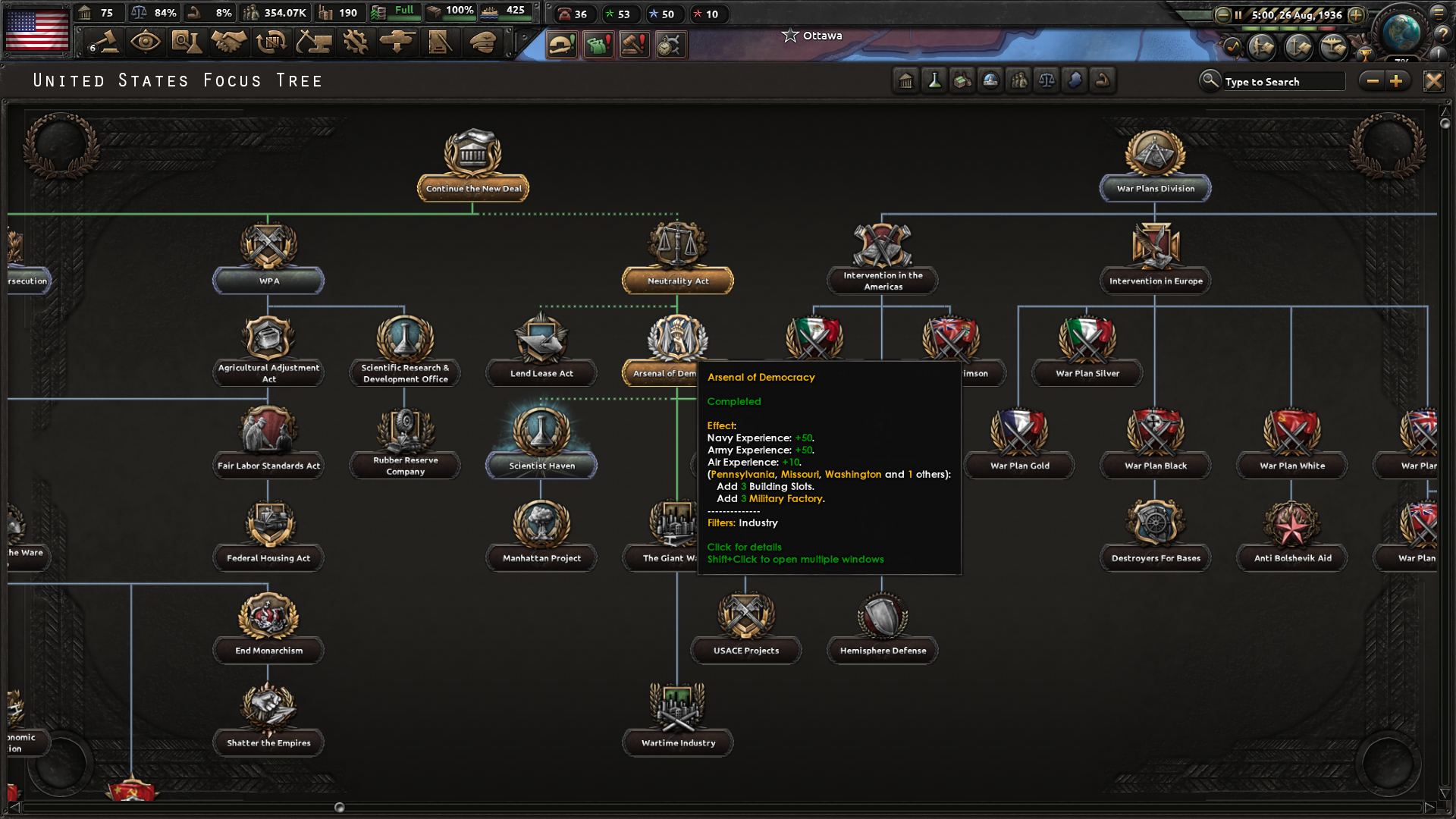Toggle the Industry filter factory button
Viewport: 1456px width, 819px height.
(x=962, y=81)
